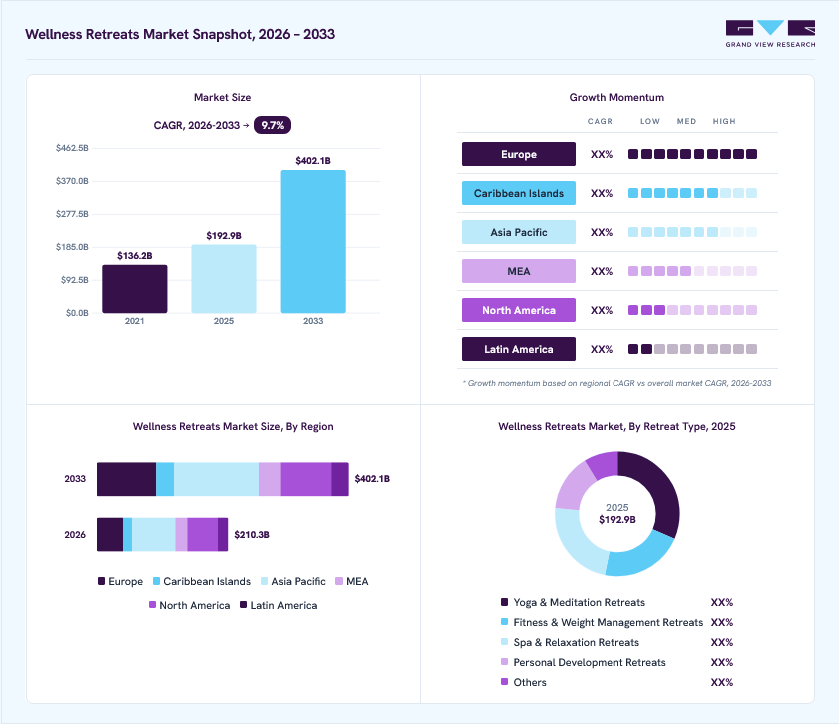This screenshot has height=724, width=840.
Task: Click the Wellness Retreats Market Snapshot title
Action: point(180,34)
